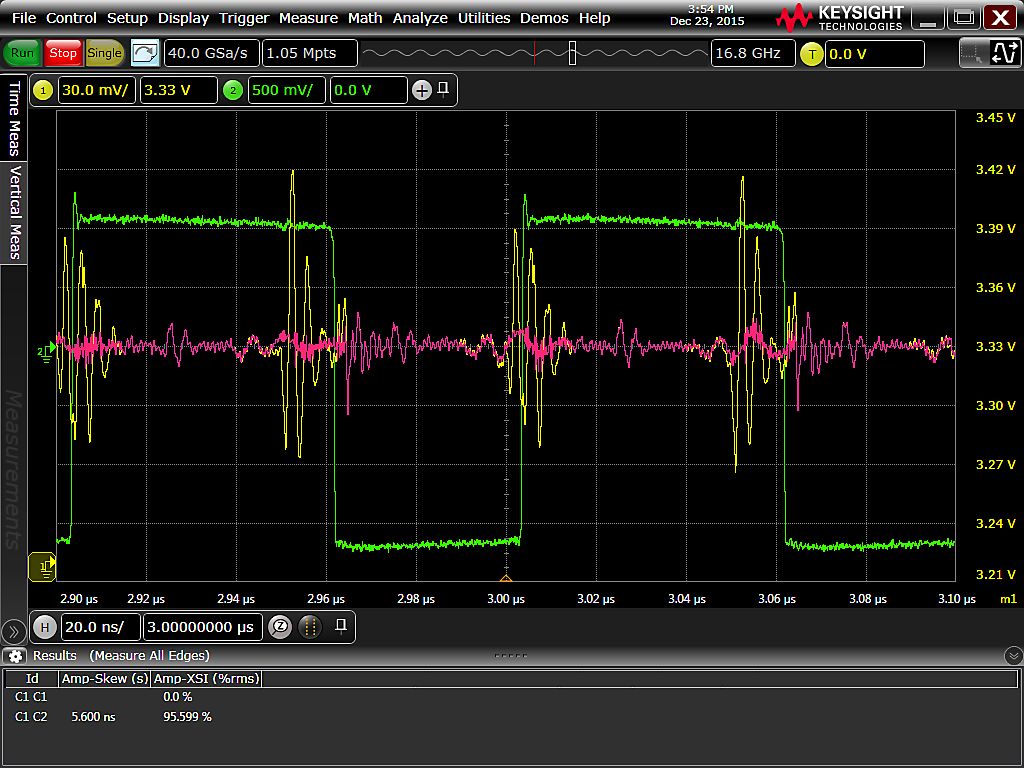Open the Time Meas side tab
Screen dimensions: 1024x768
click(14, 118)
